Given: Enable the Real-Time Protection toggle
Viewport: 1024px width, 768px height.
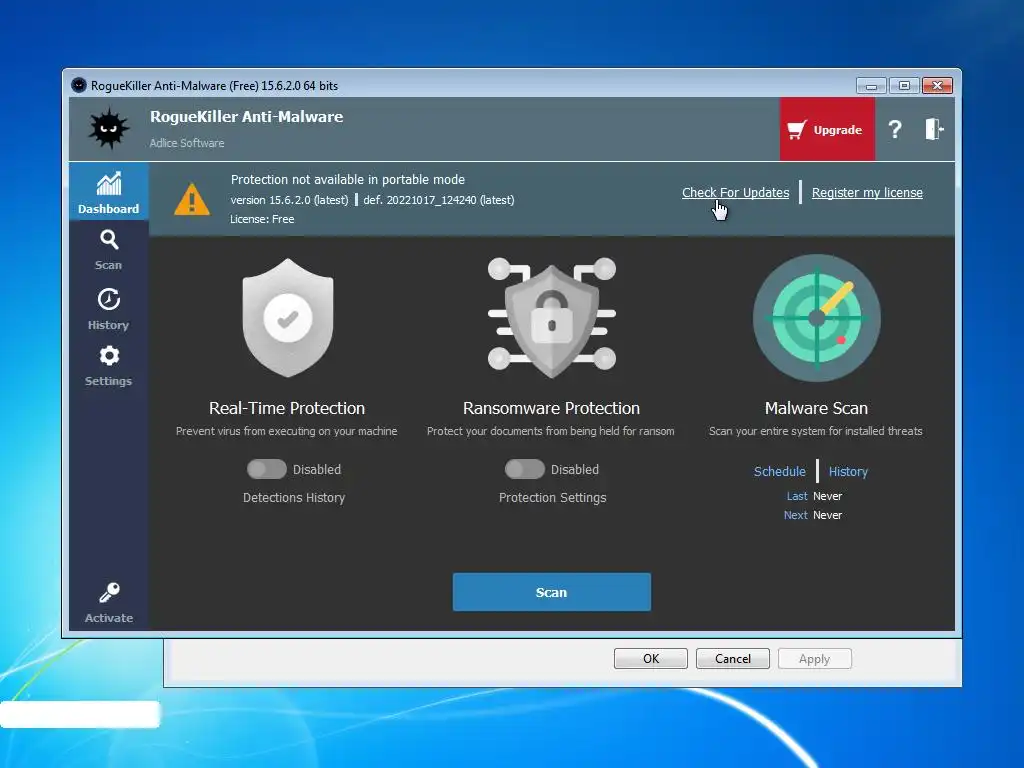Looking at the screenshot, I should (266, 469).
